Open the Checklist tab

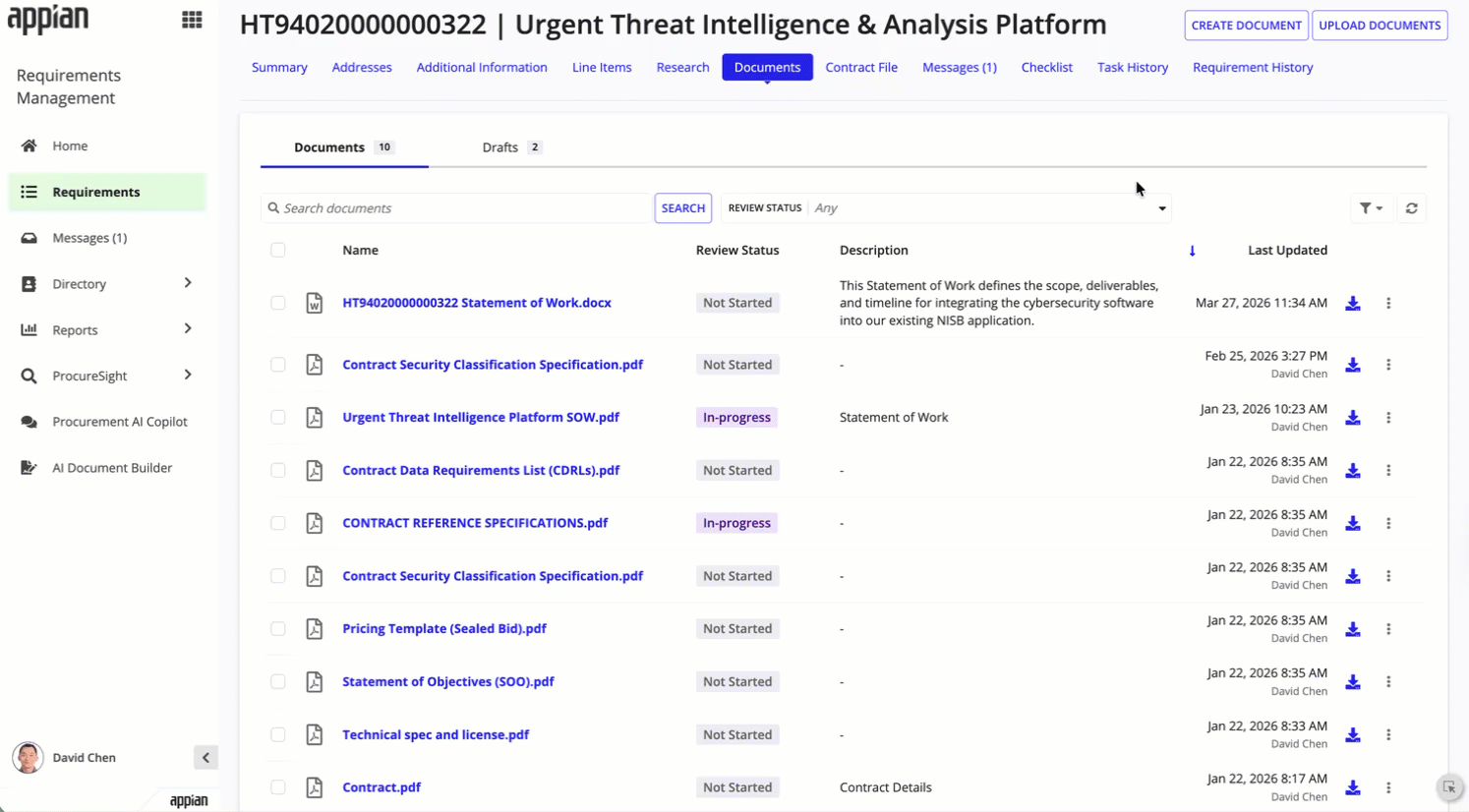point(1046,67)
